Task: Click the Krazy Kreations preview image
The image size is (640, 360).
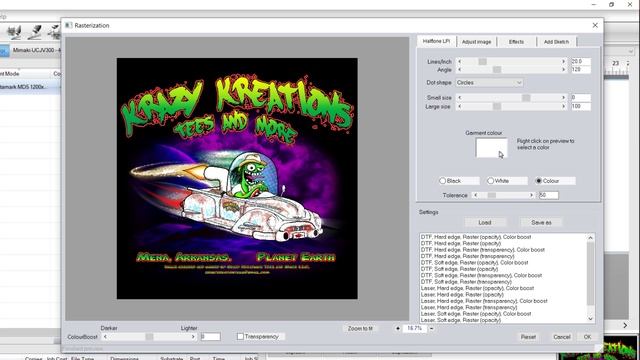Action: point(237,178)
